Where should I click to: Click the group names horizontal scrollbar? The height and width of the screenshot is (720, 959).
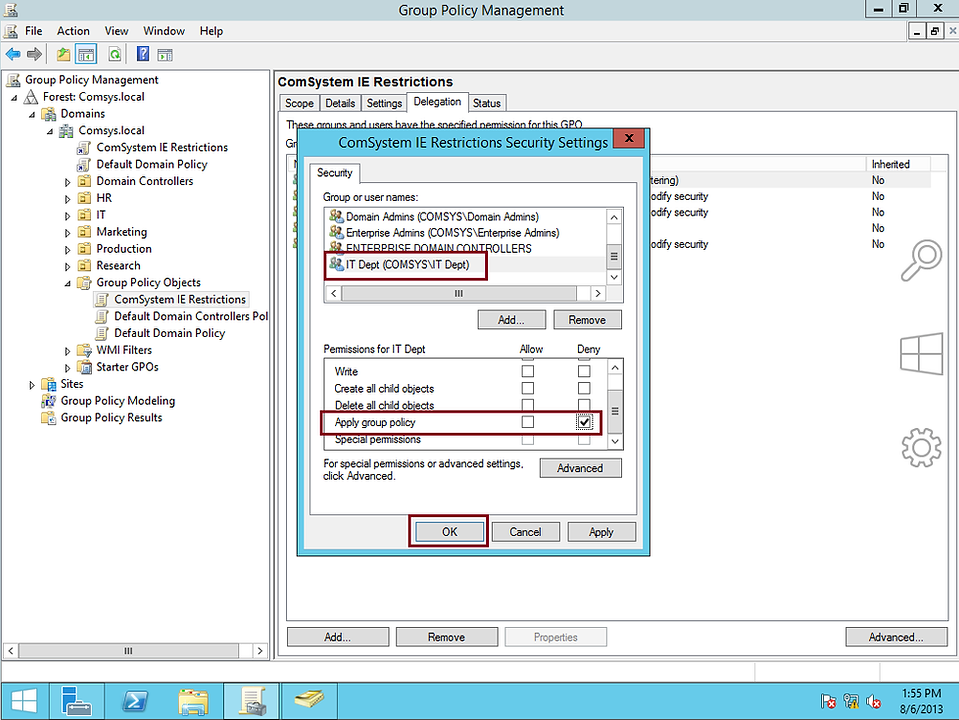[465, 294]
